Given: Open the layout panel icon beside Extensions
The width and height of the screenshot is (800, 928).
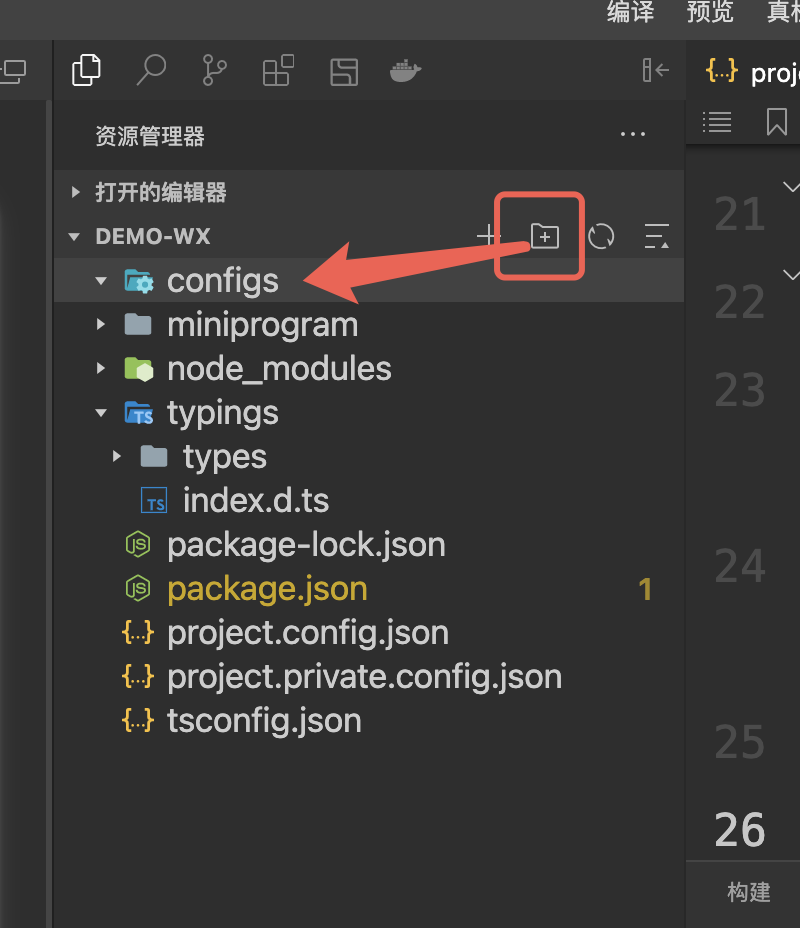Looking at the screenshot, I should [x=344, y=72].
